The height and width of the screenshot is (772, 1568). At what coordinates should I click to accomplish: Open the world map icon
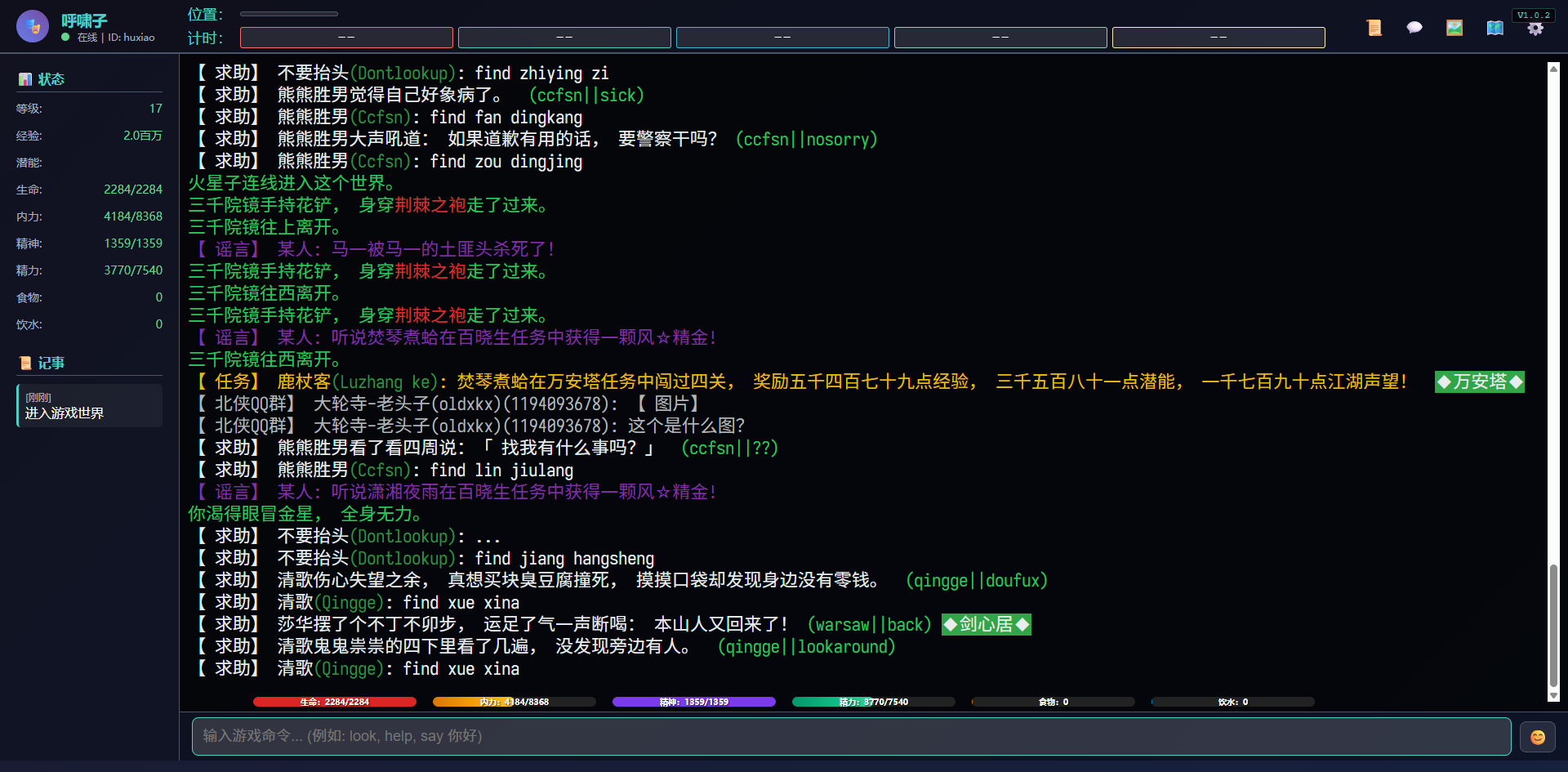pos(1494,27)
